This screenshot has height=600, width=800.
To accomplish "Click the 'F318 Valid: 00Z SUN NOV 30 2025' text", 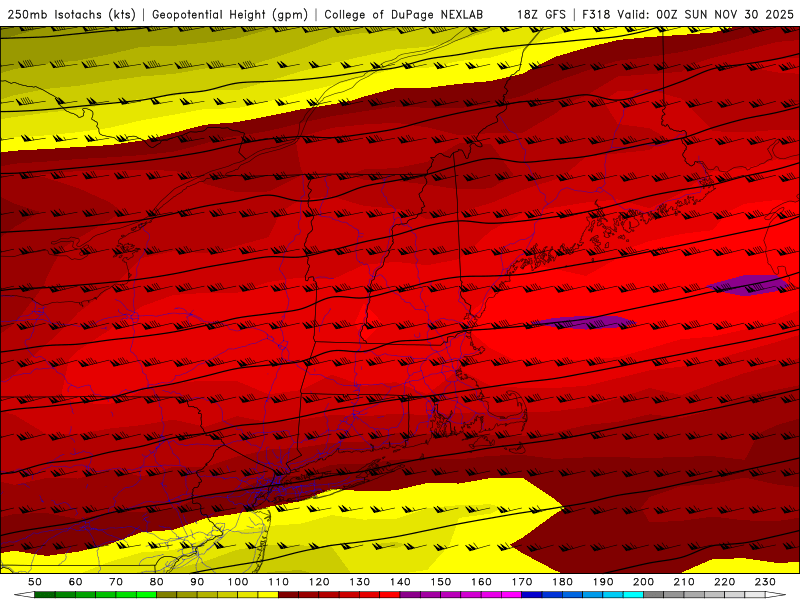I will pos(688,15).
